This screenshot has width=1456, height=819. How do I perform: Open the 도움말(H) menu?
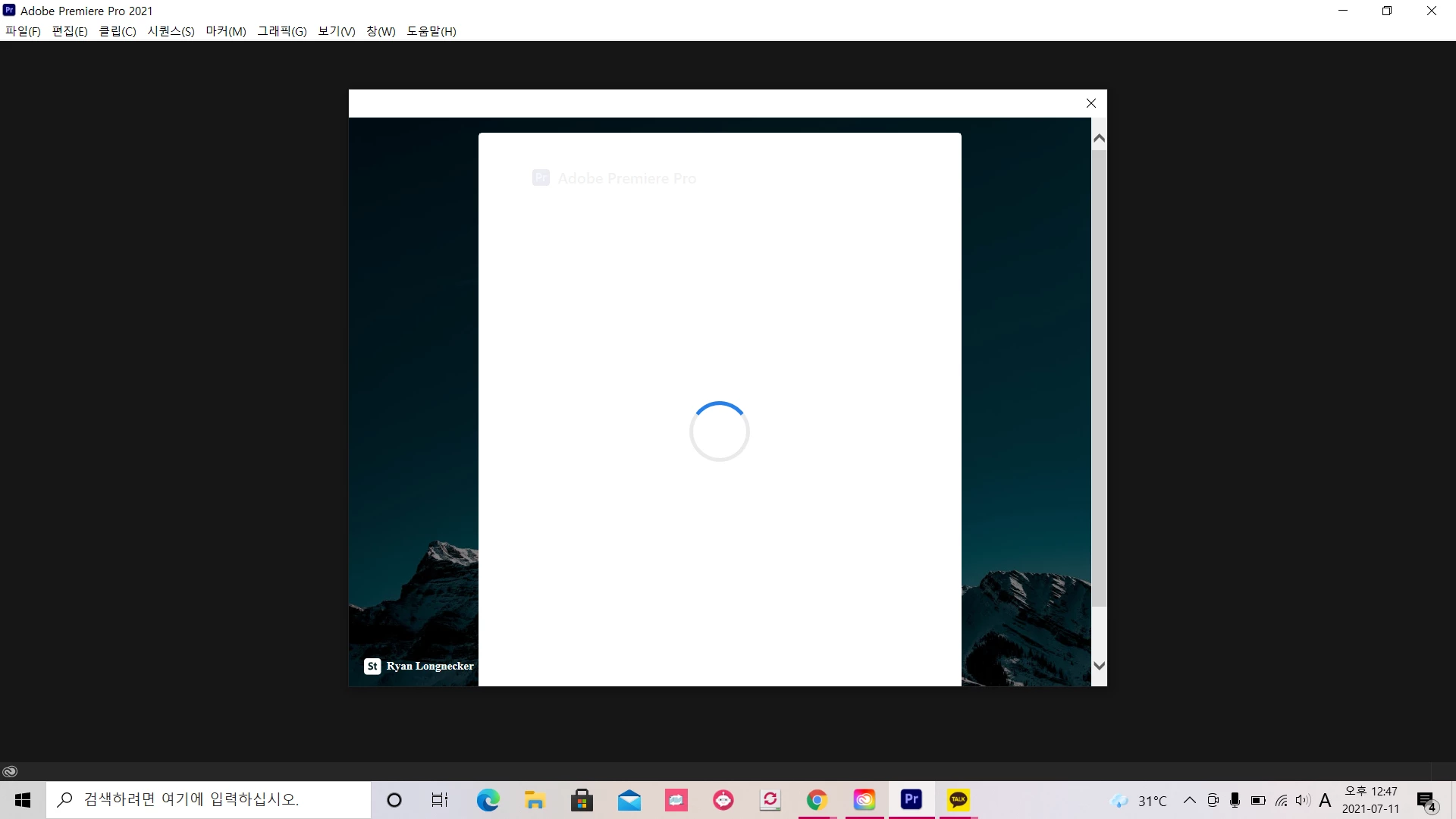click(431, 31)
